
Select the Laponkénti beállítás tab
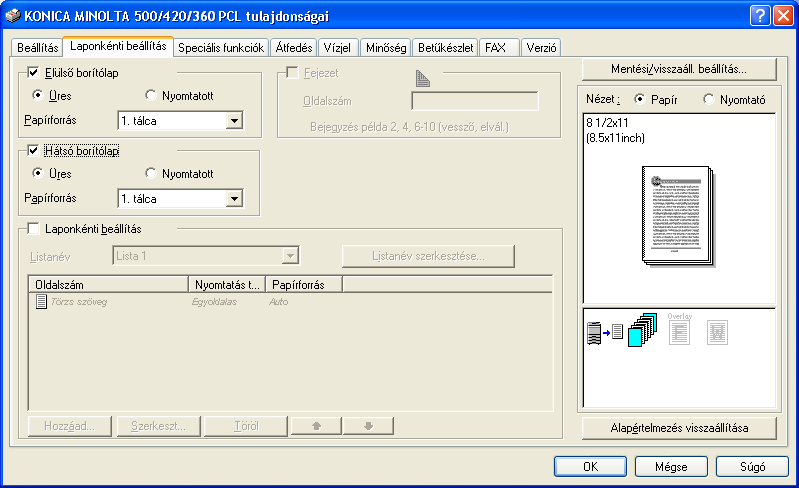point(118,46)
